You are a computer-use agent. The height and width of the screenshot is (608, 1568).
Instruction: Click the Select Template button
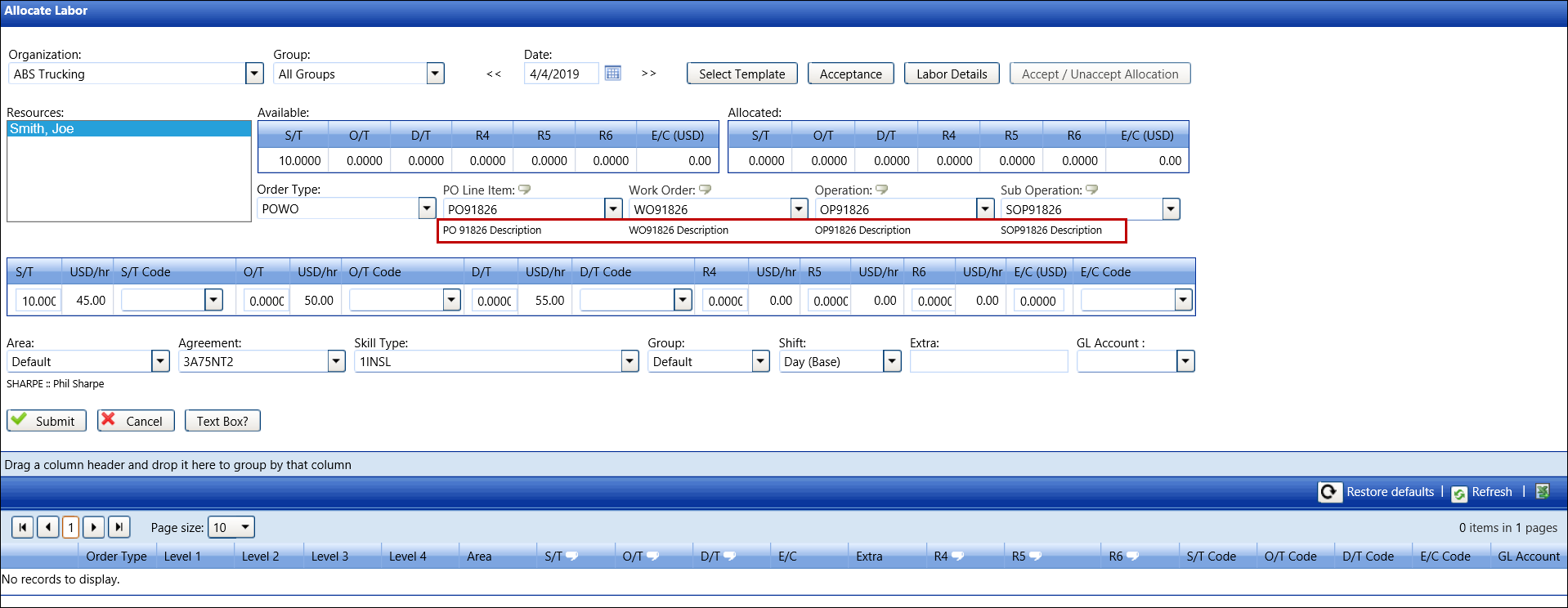pyautogui.click(x=741, y=74)
